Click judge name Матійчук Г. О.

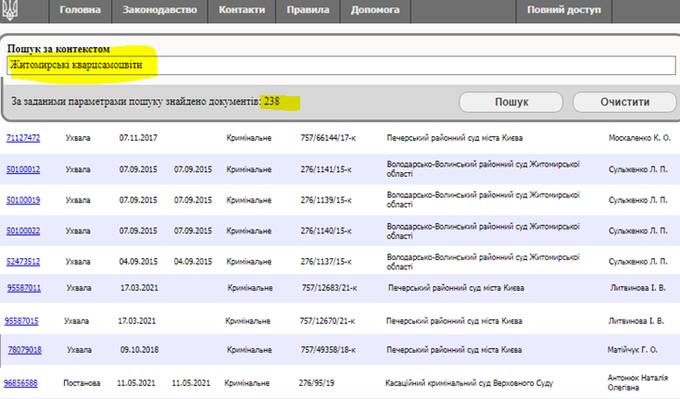click(x=632, y=350)
